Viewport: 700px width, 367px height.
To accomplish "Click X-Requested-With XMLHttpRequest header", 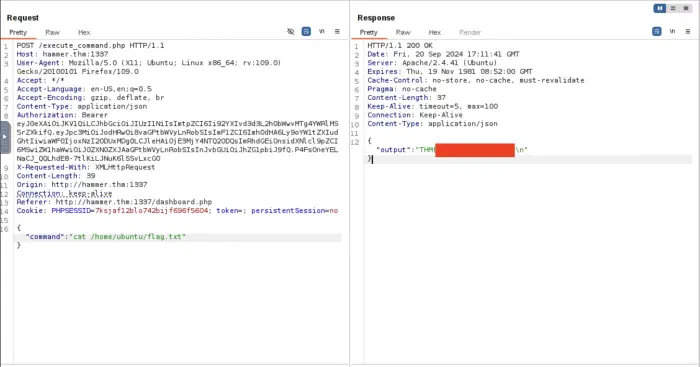I will (86, 167).
